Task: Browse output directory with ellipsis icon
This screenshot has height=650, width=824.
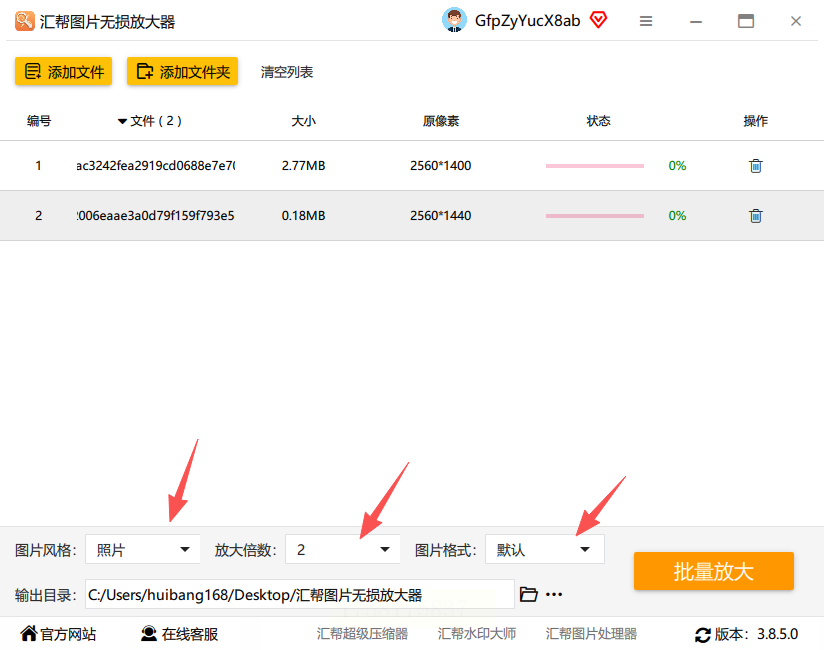Action: [554, 594]
